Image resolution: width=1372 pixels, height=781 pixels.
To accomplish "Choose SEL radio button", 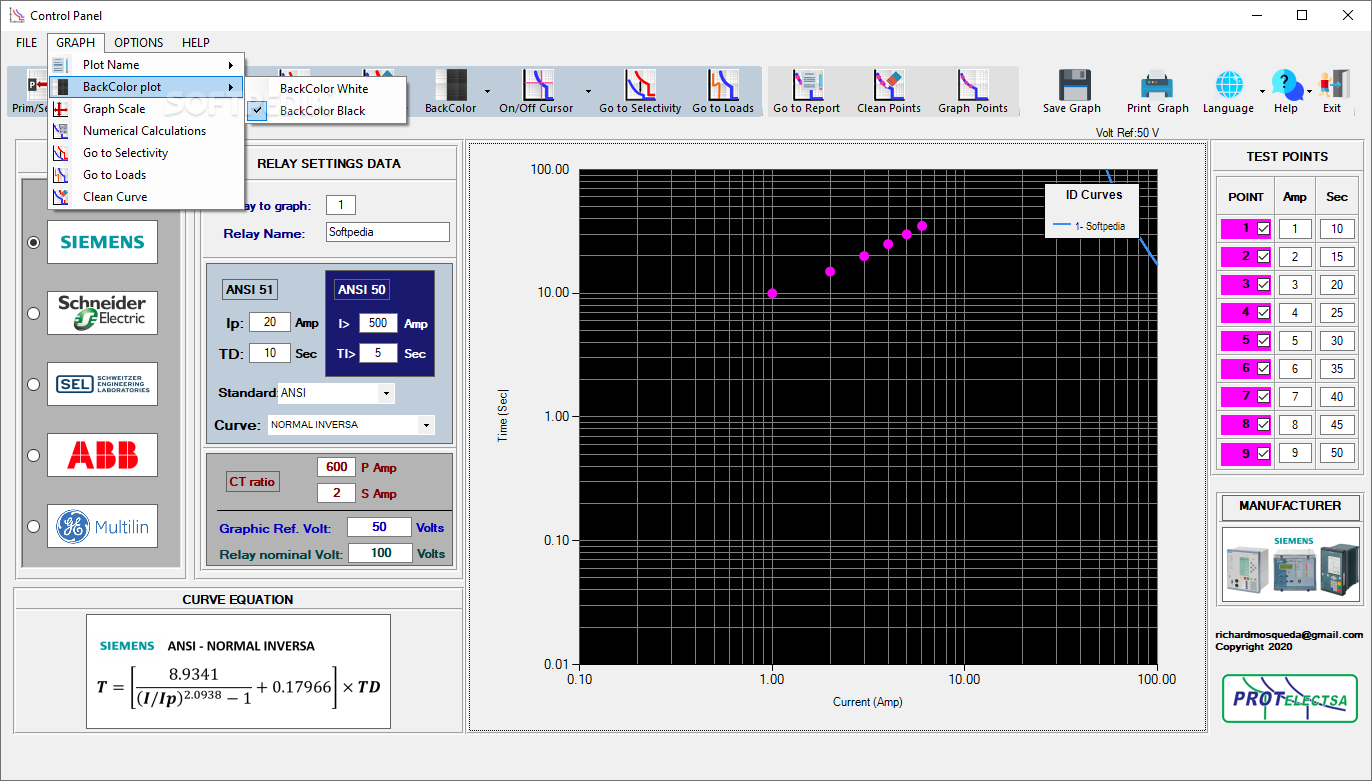I will point(33,384).
